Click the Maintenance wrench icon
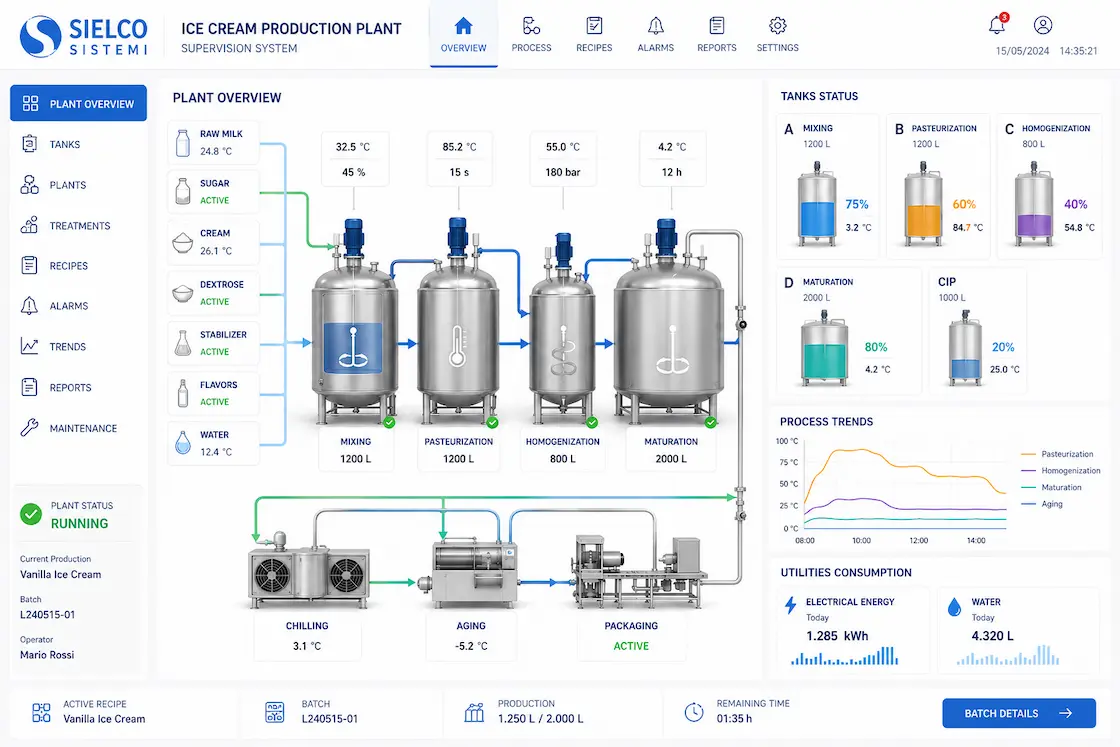The height and width of the screenshot is (747, 1120). click(x=29, y=428)
